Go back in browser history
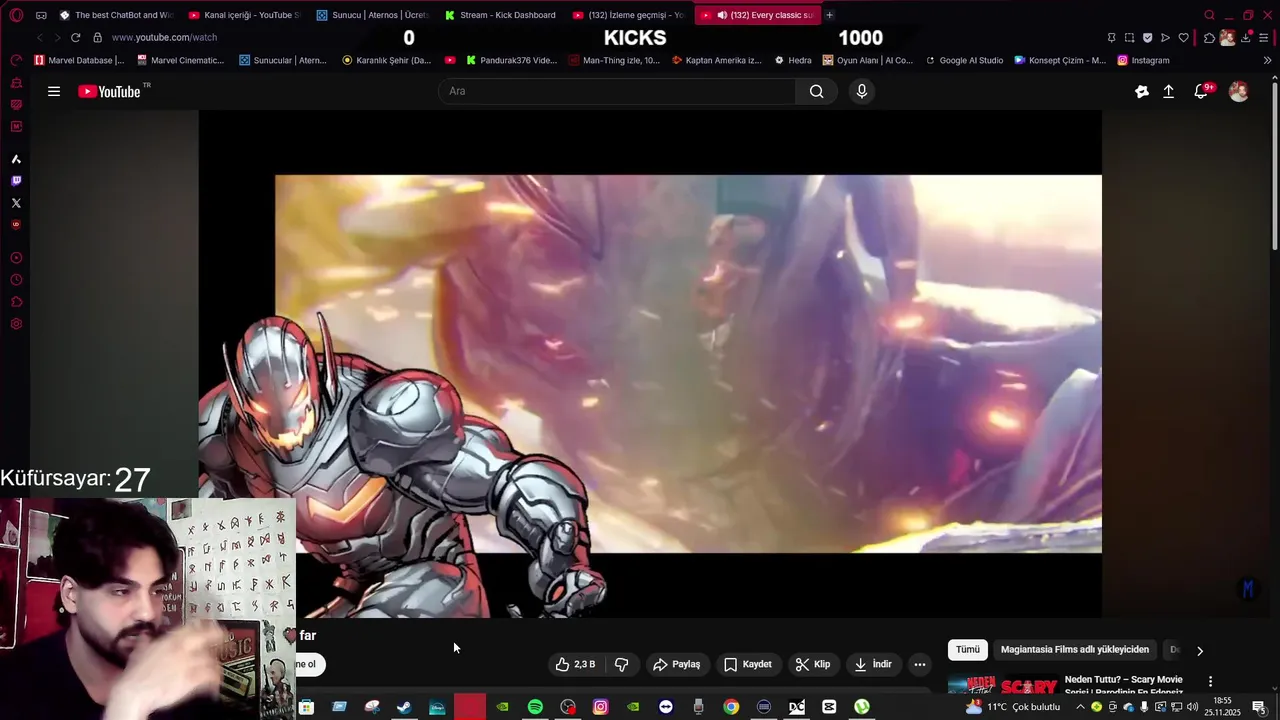1280x720 pixels. (x=39, y=37)
